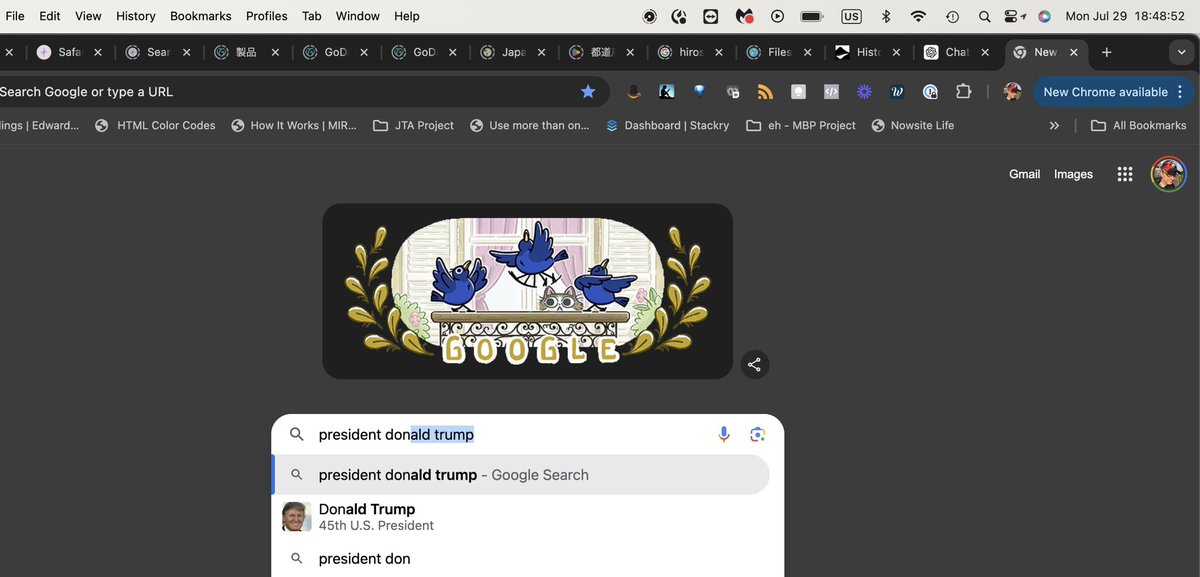Open the blue birds Google Doodle
The height and width of the screenshot is (577, 1200).
[x=527, y=291]
